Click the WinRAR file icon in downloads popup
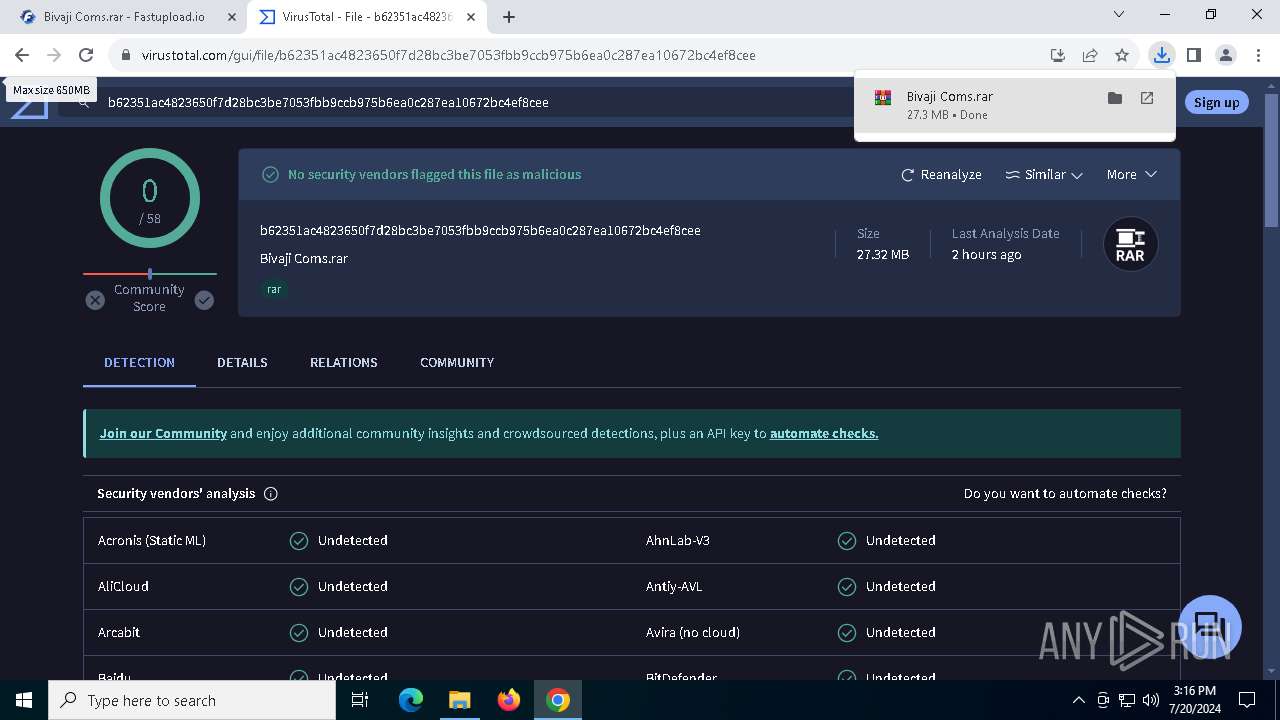 (x=883, y=98)
